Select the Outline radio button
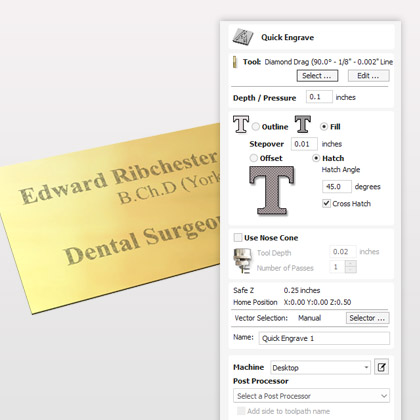 [256, 127]
